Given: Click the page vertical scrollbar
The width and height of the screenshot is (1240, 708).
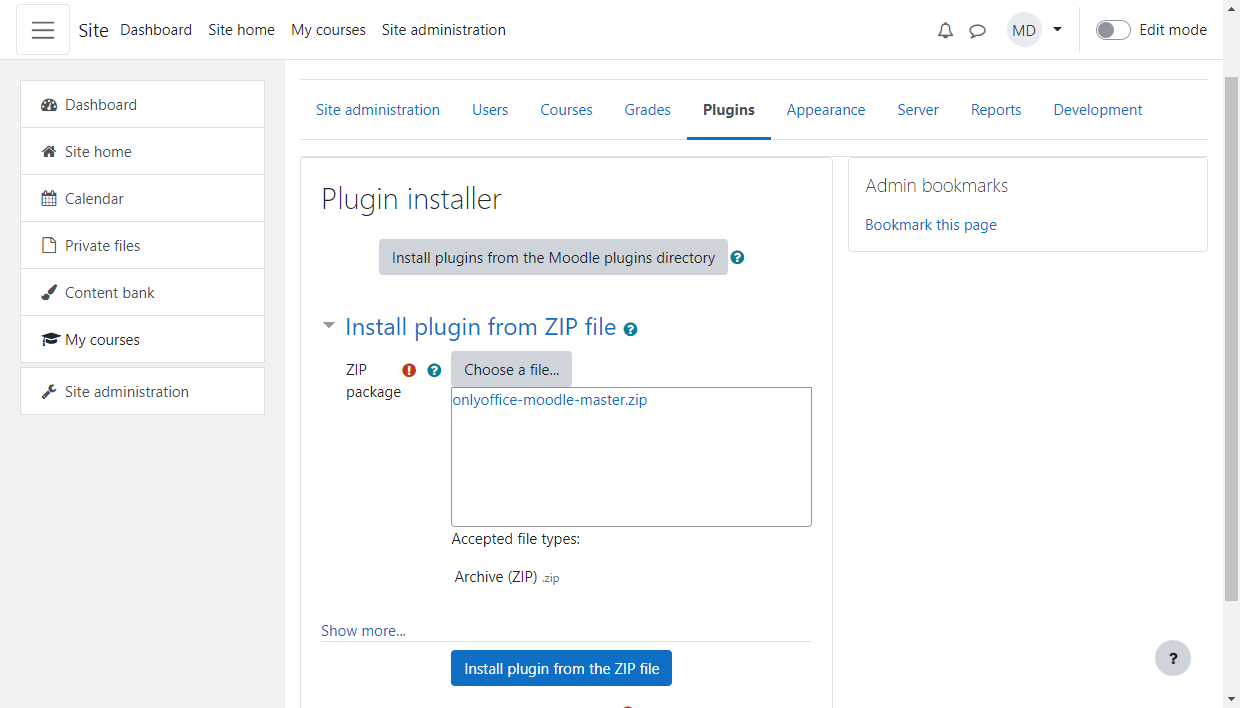Looking at the screenshot, I should pos(1231,337).
